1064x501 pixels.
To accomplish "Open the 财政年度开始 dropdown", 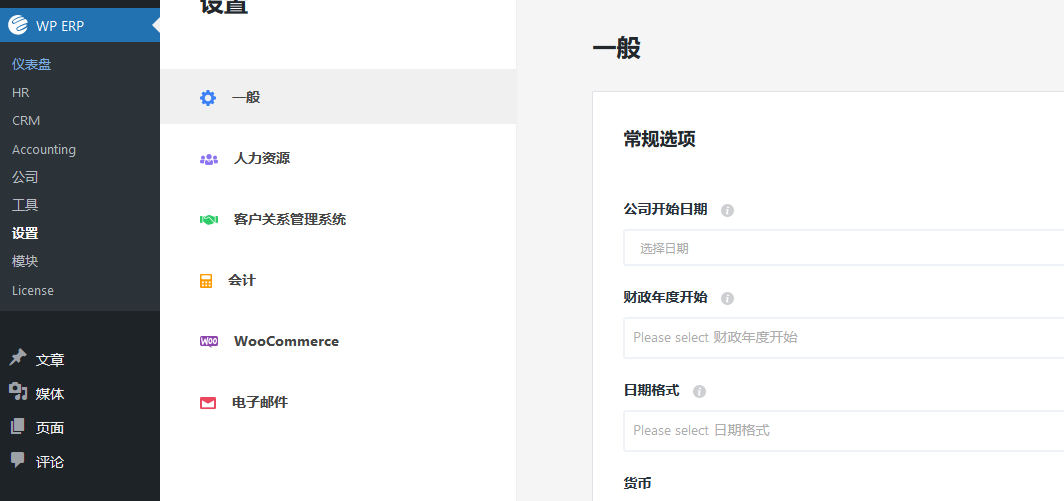I will point(843,337).
